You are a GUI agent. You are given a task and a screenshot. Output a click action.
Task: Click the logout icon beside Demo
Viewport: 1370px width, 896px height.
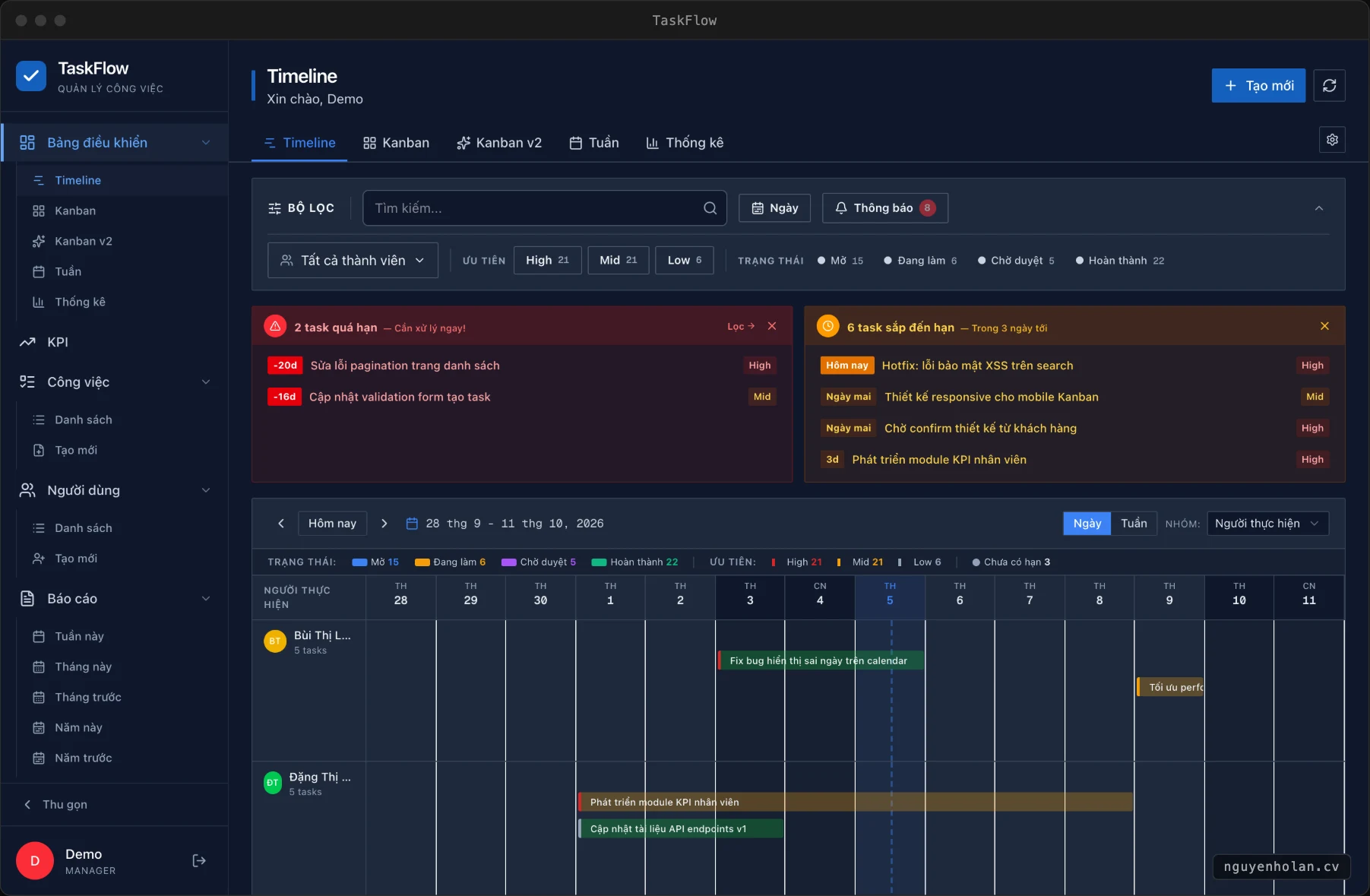tap(199, 860)
